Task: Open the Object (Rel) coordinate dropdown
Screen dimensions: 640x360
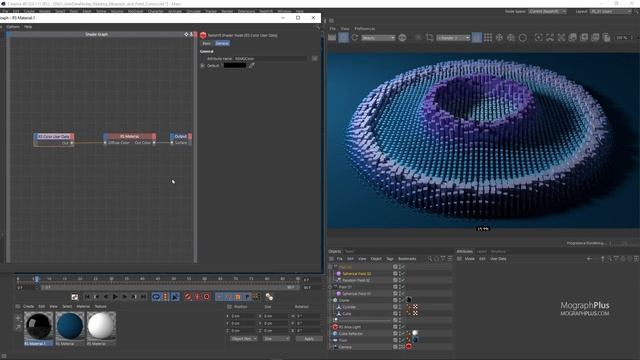Action: point(244,339)
